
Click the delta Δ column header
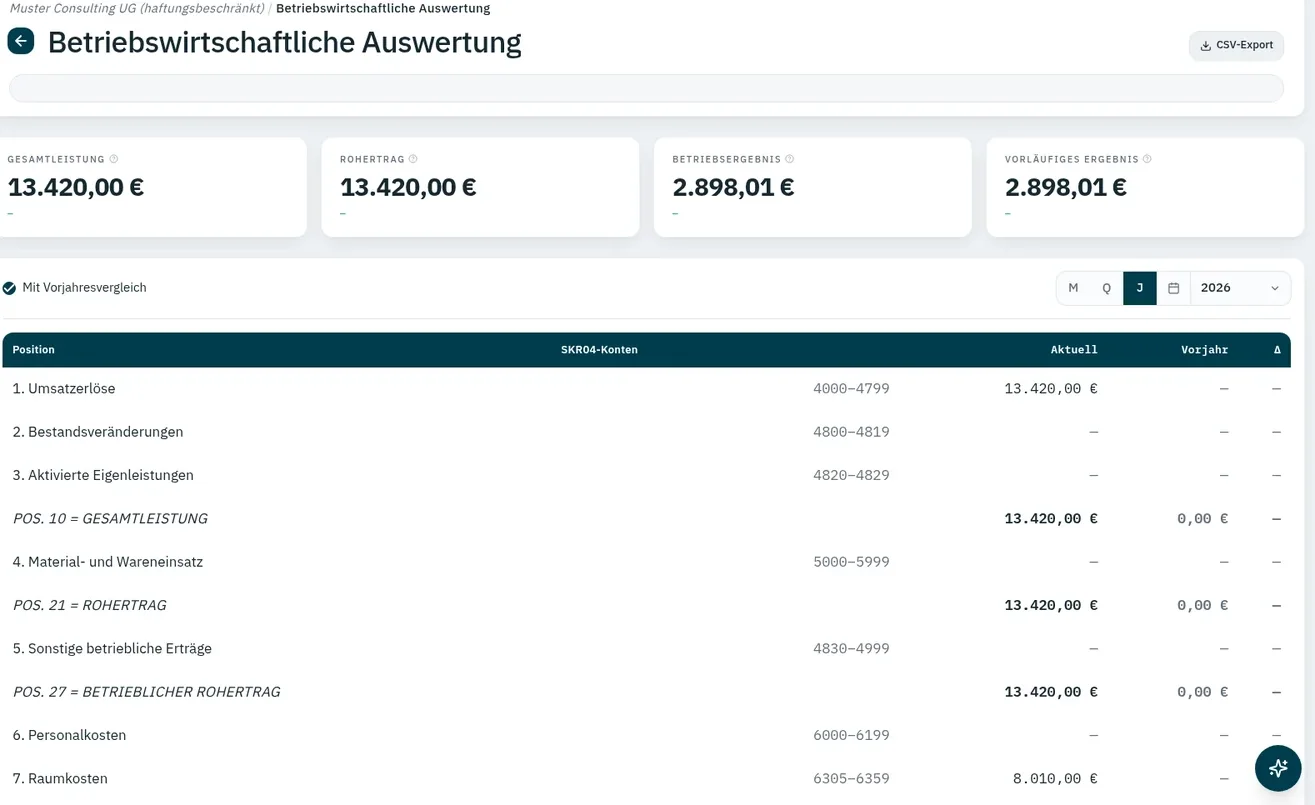[x=1277, y=350]
